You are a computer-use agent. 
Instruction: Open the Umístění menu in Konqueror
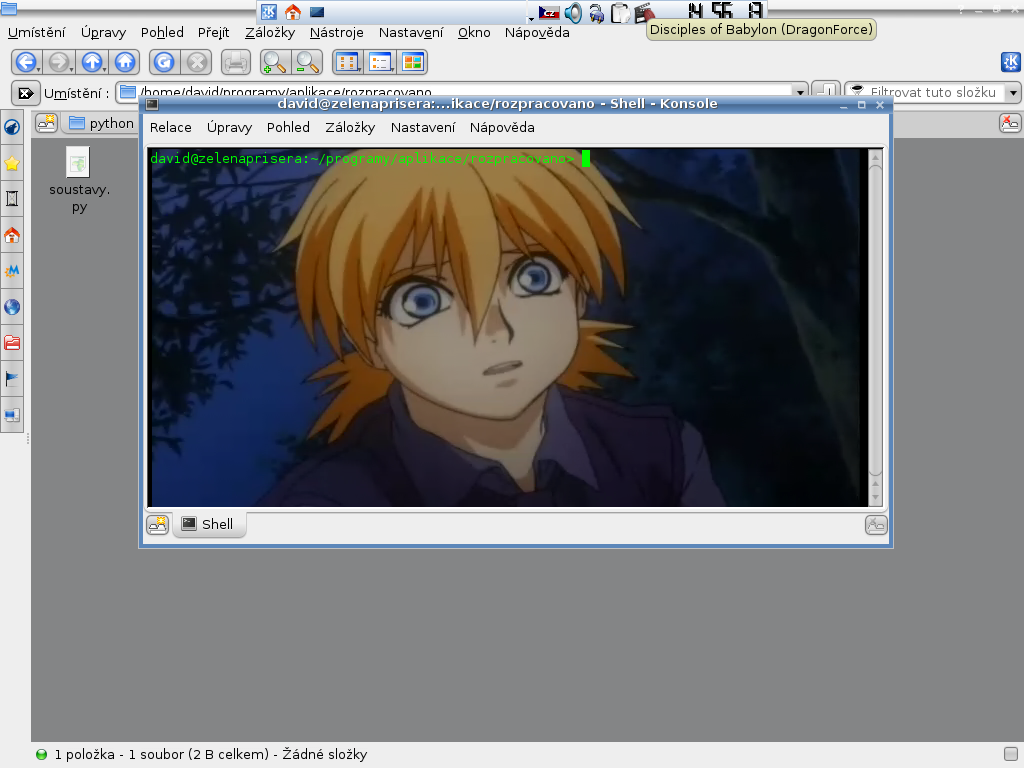click(37, 33)
